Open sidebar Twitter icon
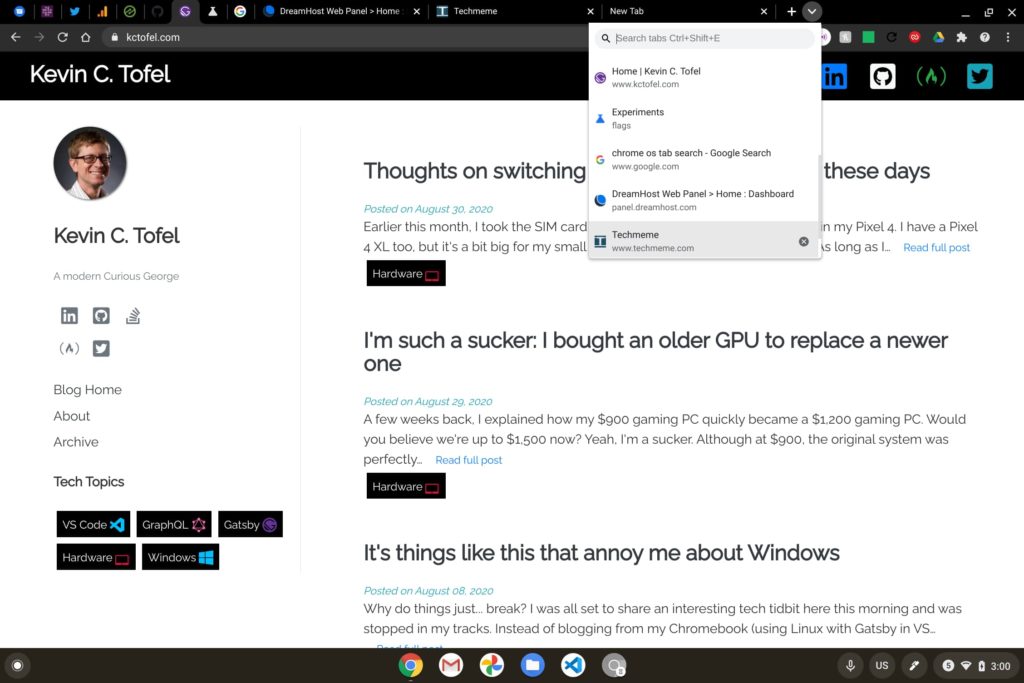This screenshot has height=683, width=1024. (x=101, y=348)
